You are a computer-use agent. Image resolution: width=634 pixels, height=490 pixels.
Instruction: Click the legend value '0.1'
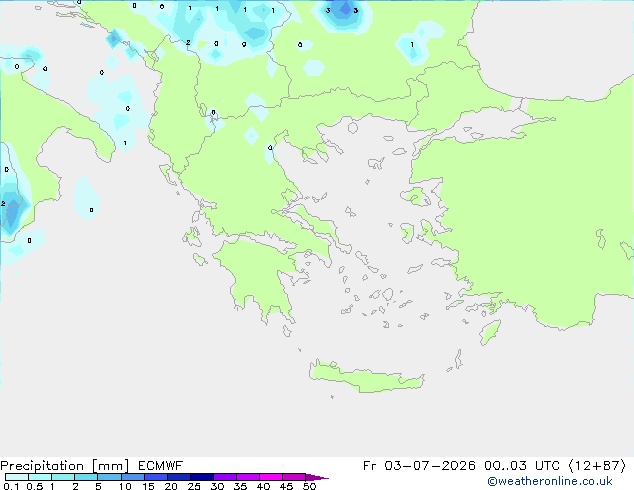11,486
